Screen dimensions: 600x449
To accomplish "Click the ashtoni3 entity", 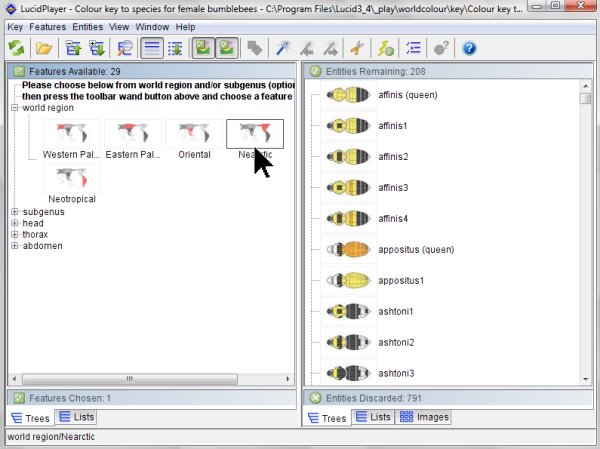I will [x=396, y=373].
